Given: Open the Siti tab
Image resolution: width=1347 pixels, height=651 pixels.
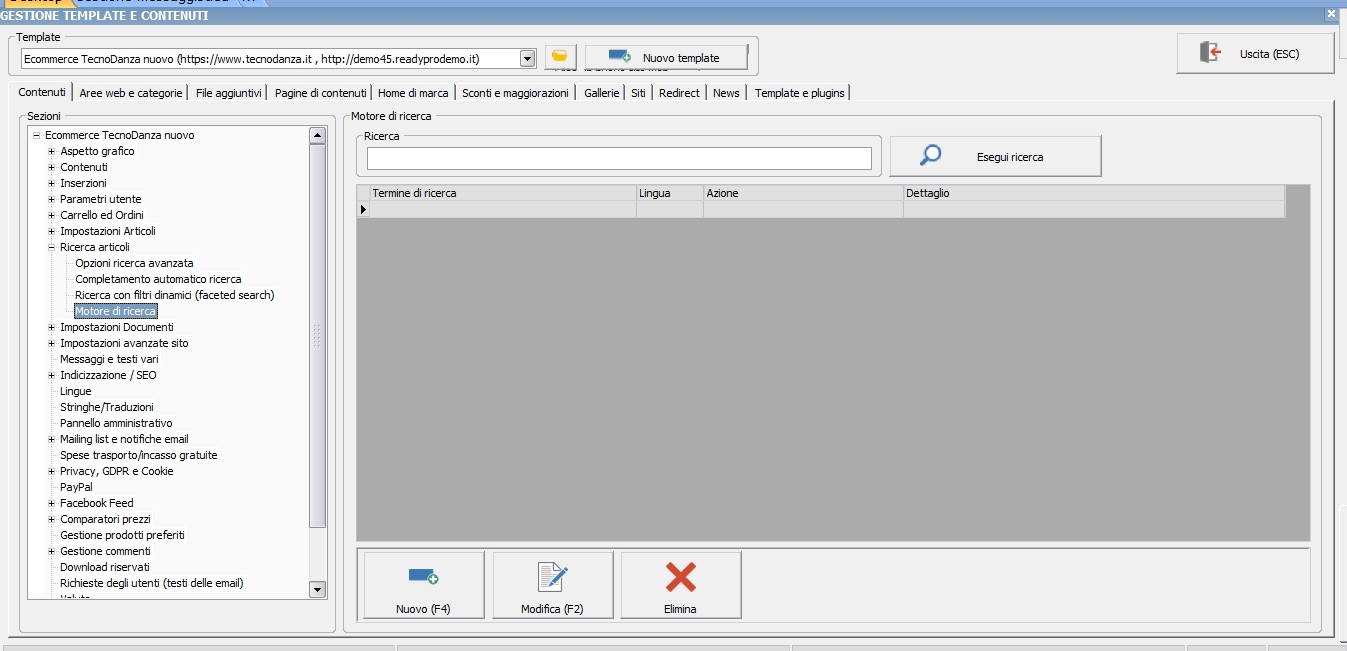Looking at the screenshot, I should (x=638, y=93).
